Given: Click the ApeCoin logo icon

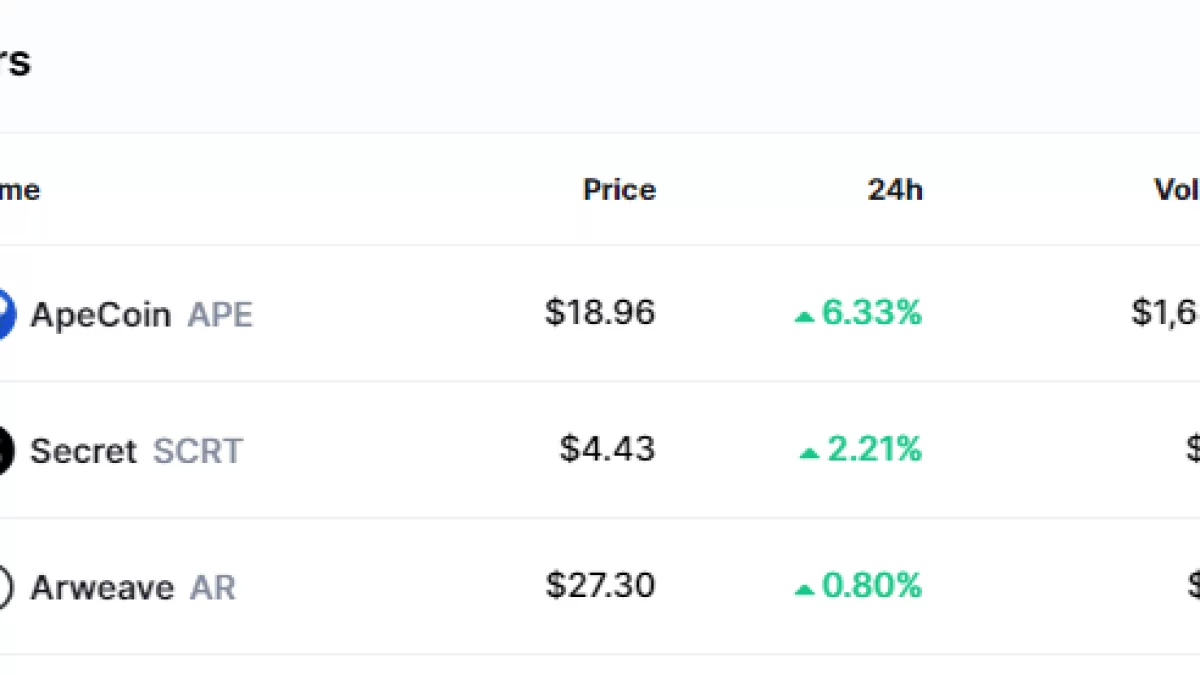Looking at the screenshot, I should point(5,314).
